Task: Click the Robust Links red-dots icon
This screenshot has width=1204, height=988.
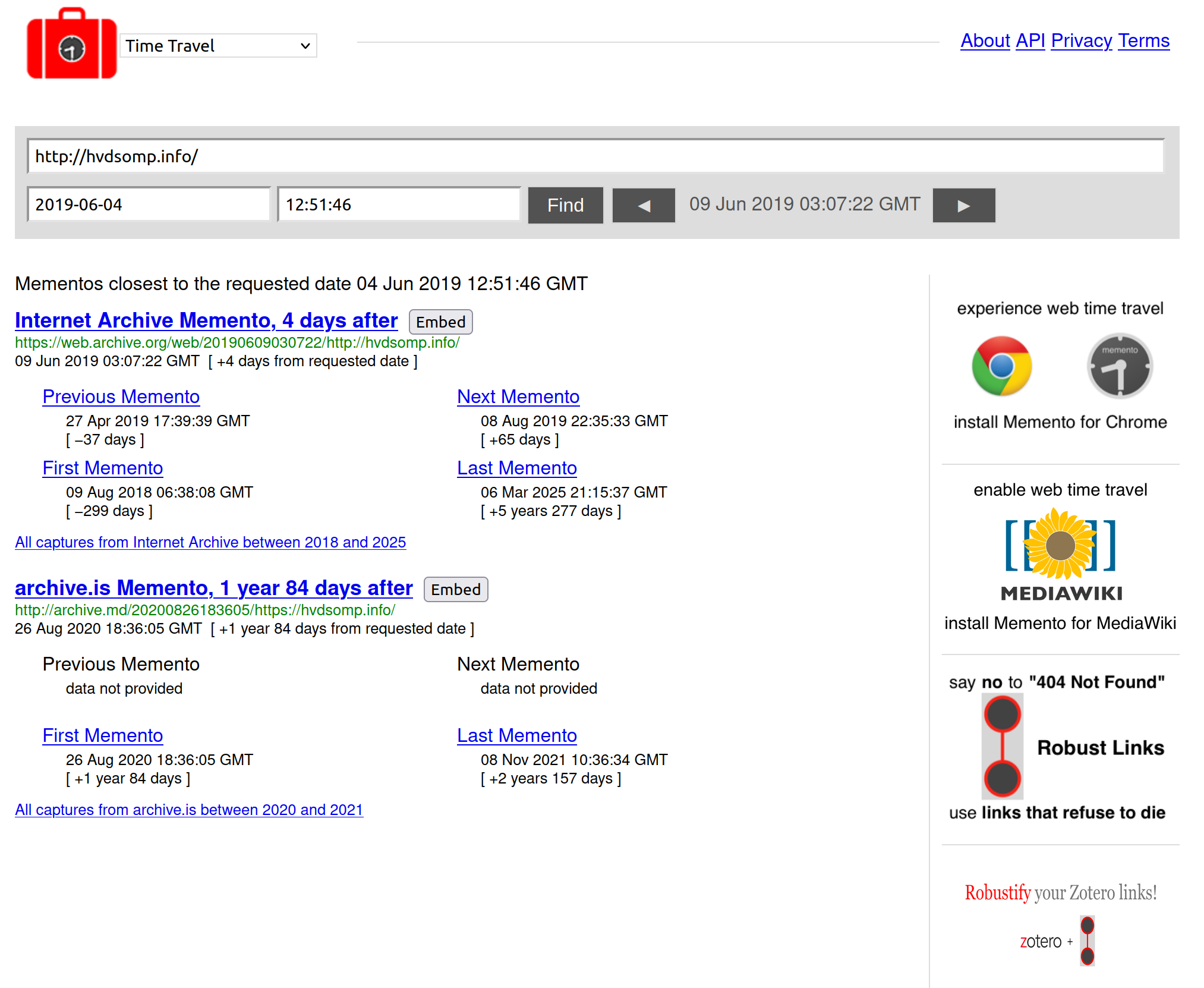Action: tap(1002, 746)
